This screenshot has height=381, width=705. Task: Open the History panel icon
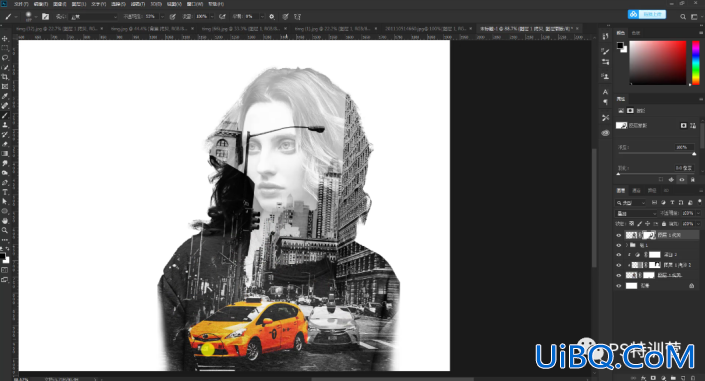[605, 36]
